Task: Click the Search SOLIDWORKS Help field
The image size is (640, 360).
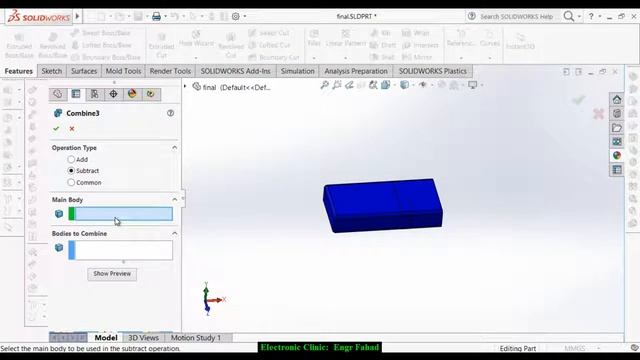Action: click(516, 17)
